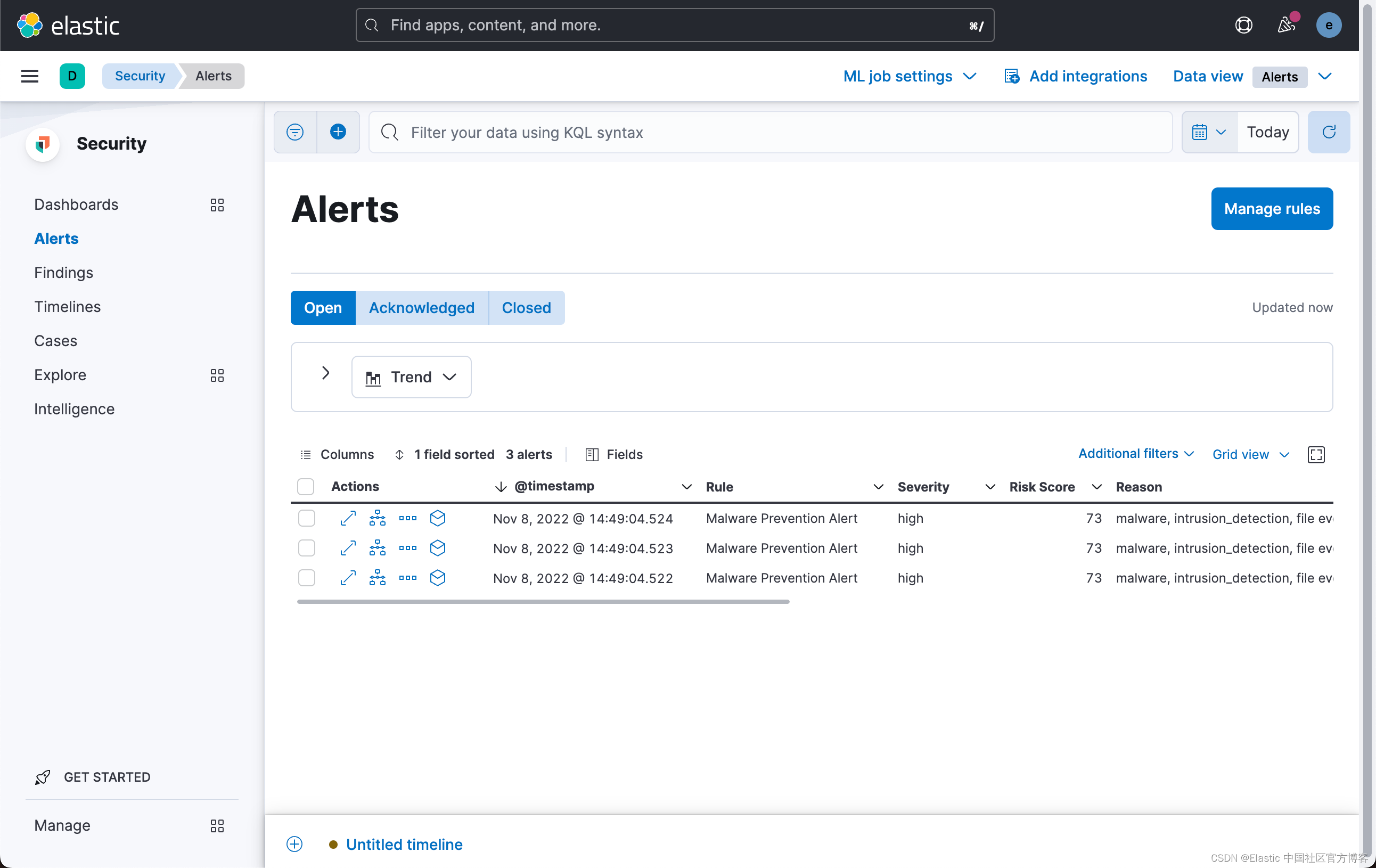Image resolution: width=1376 pixels, height=868 pixels.
Task: Go to Dashboards in sidebar
Action: click(x=76, y=204)
